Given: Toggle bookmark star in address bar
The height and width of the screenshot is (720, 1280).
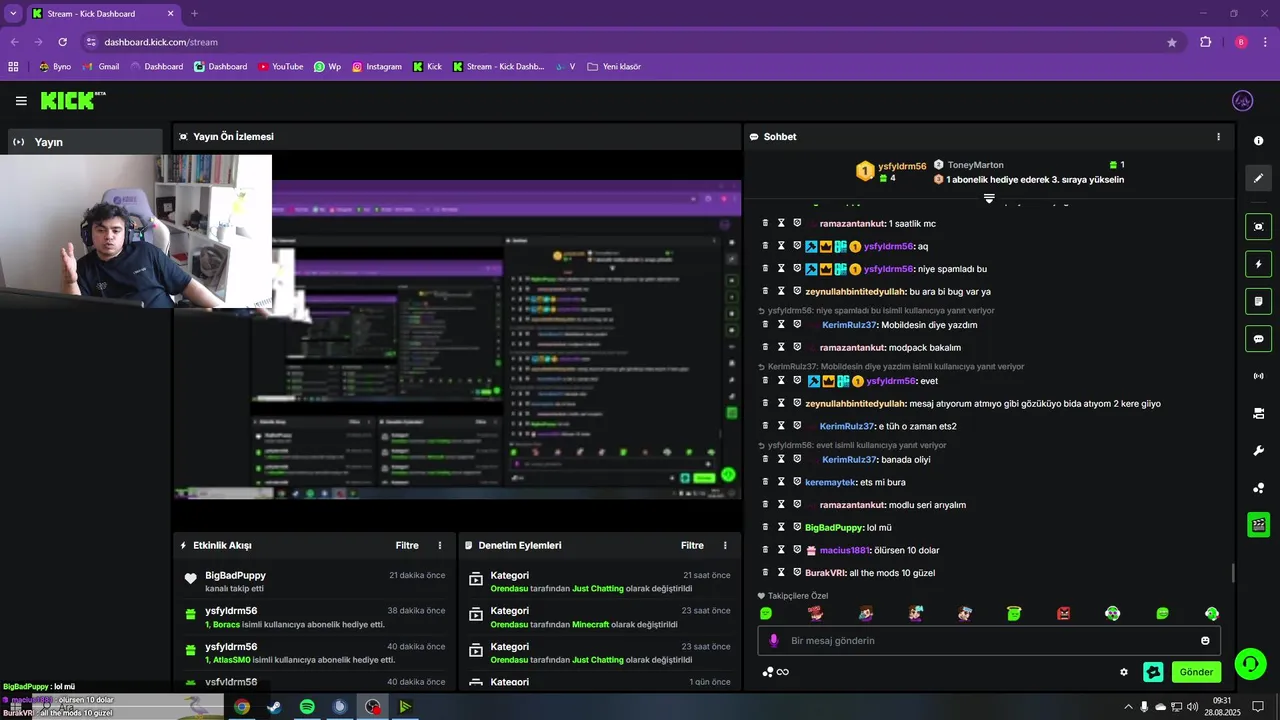Looking at the screenshot, I should (x=1172, y=42).
